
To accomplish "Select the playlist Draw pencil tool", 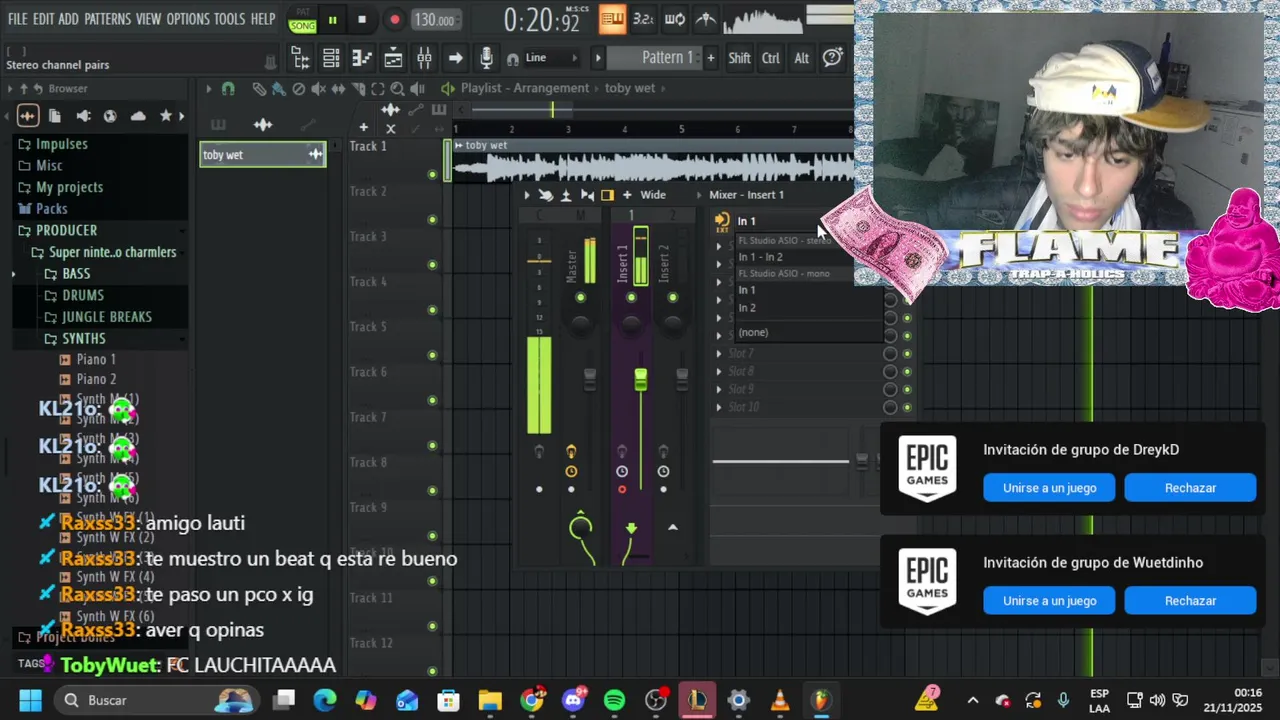I will pyautogui.click(x=259, y=89).
